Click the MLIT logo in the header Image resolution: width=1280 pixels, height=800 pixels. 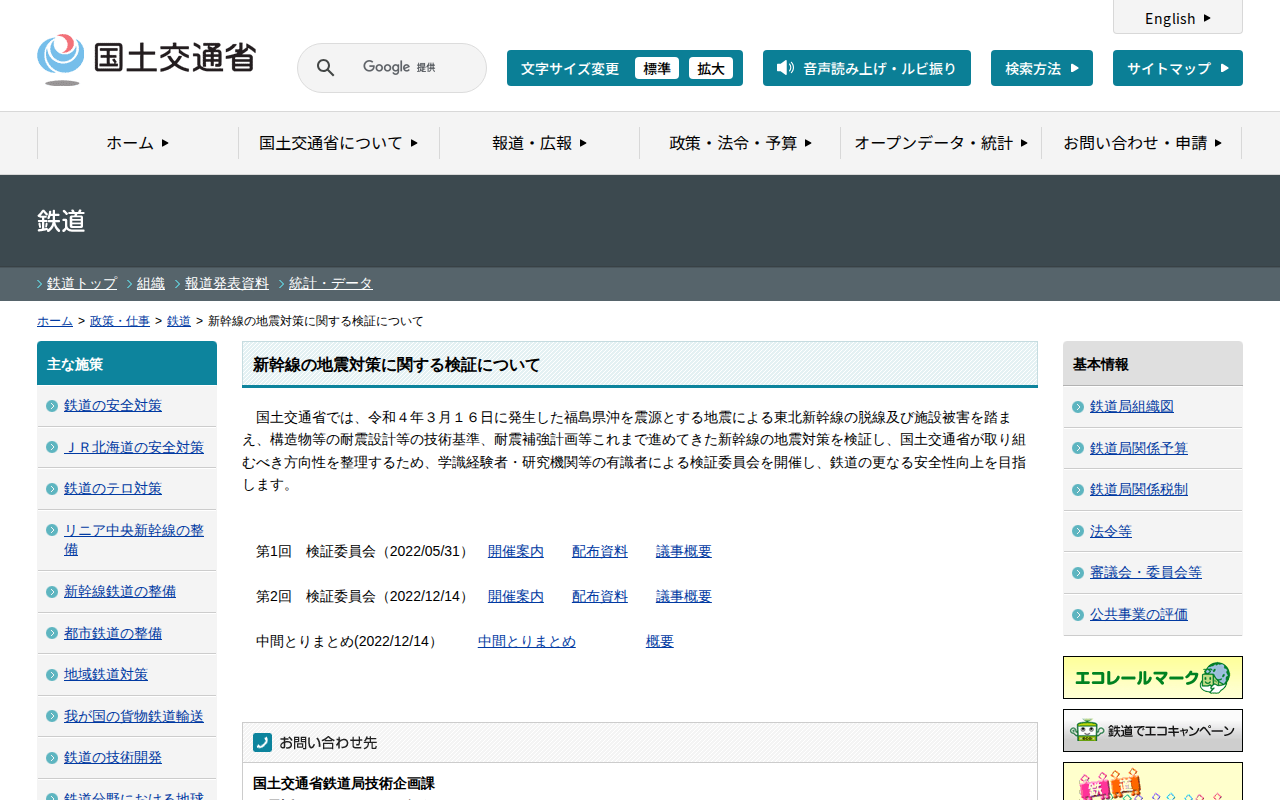pyautogui.click(x=146, y=59)
